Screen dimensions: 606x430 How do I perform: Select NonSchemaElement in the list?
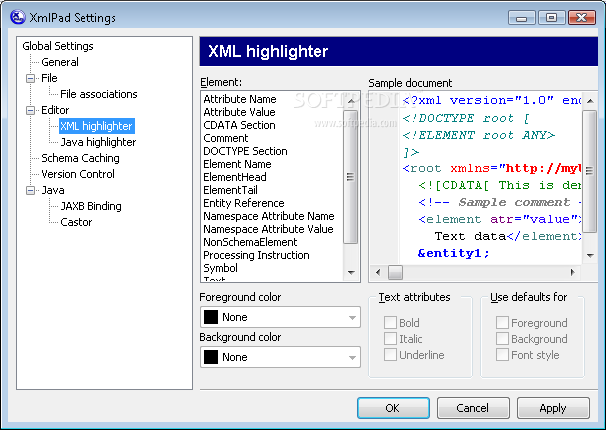(250, 242)
